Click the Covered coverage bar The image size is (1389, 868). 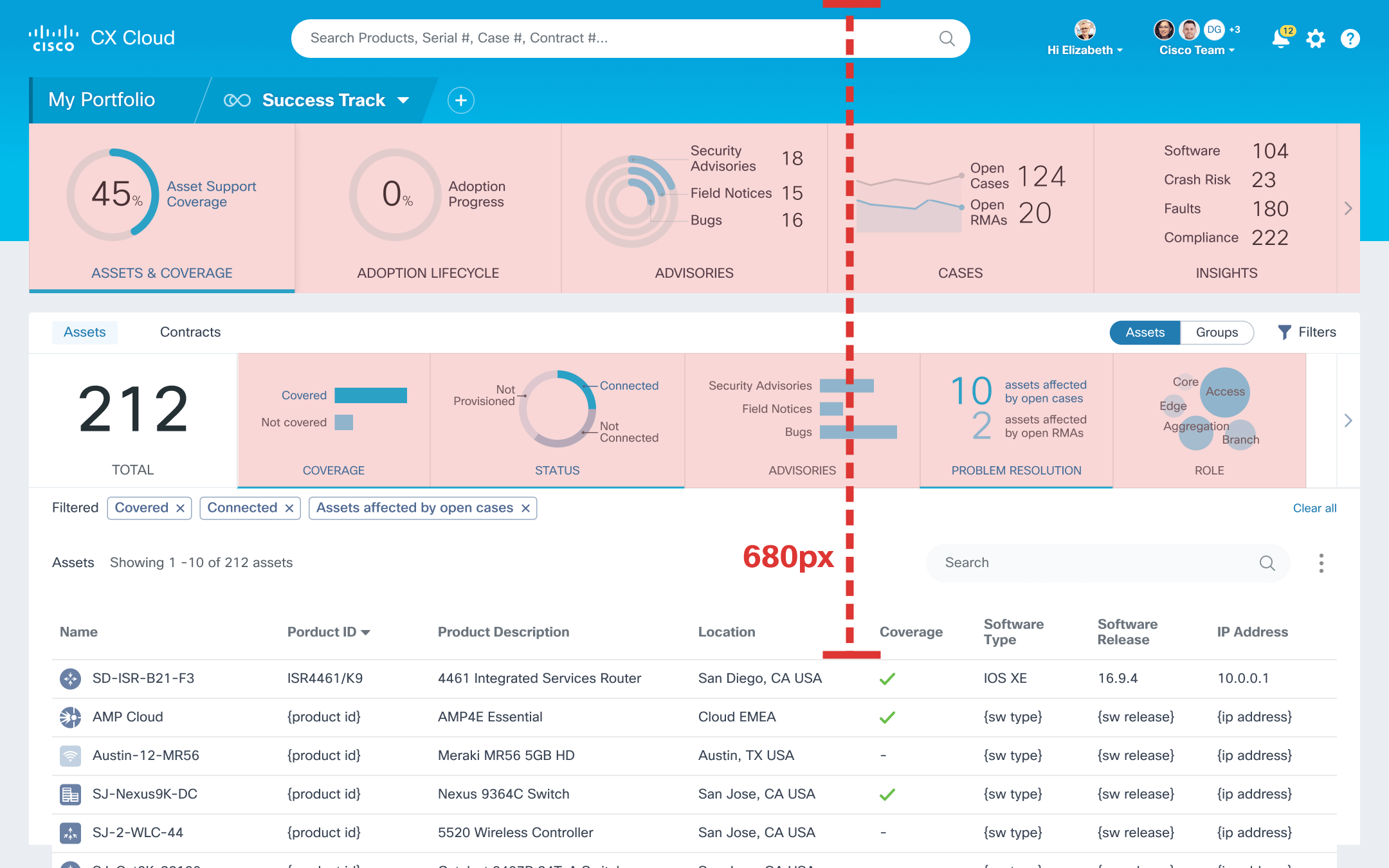click(371, 395)
